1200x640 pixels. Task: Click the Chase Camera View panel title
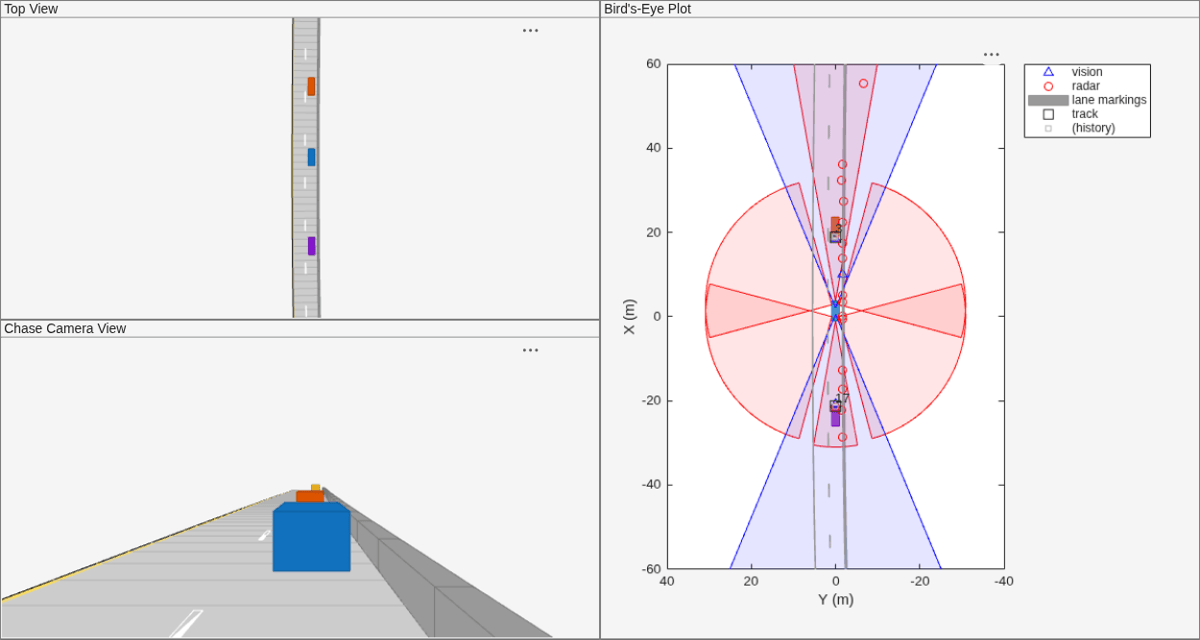tap(65, 328)
